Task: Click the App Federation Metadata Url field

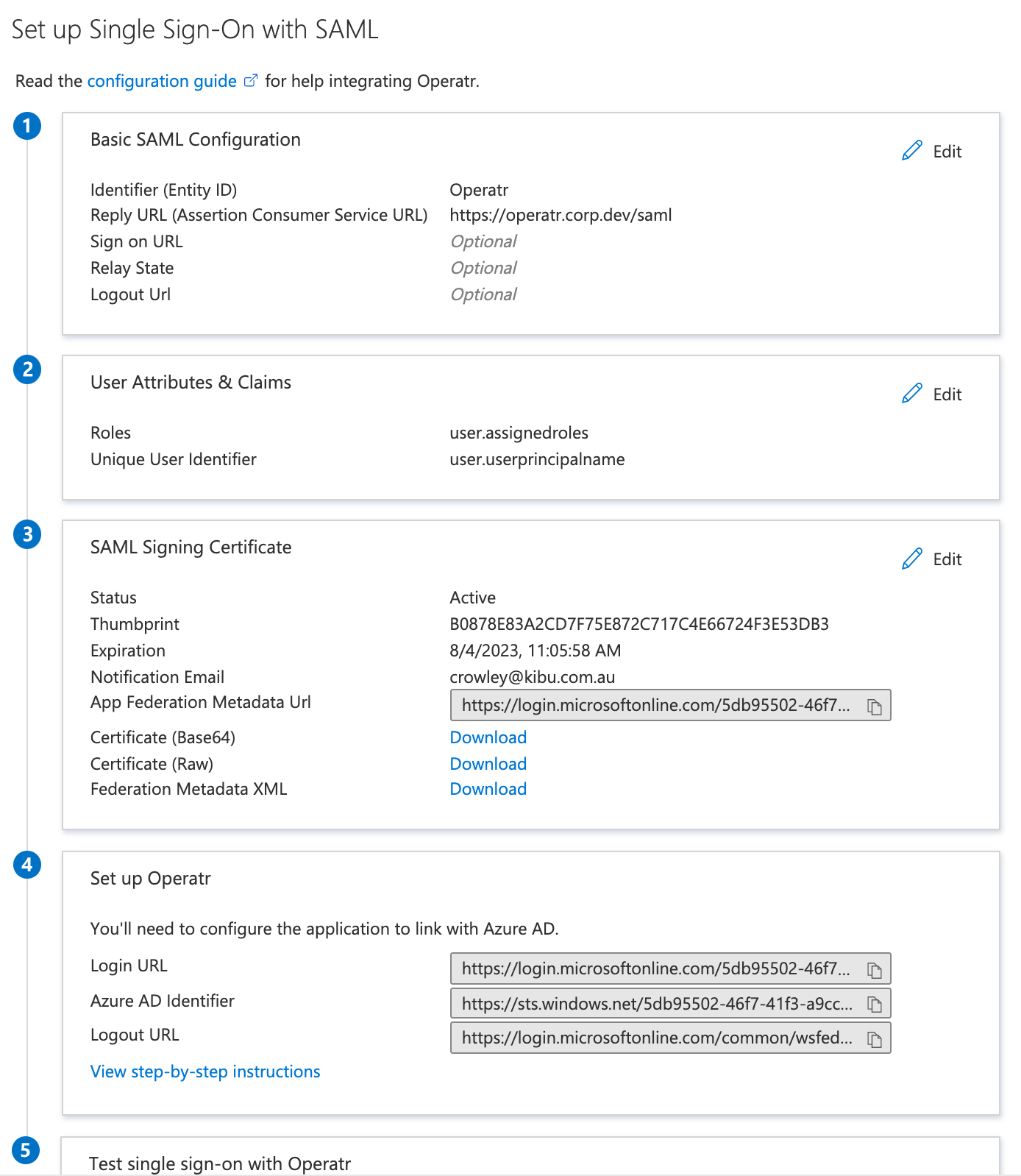Action: [670, 705]
